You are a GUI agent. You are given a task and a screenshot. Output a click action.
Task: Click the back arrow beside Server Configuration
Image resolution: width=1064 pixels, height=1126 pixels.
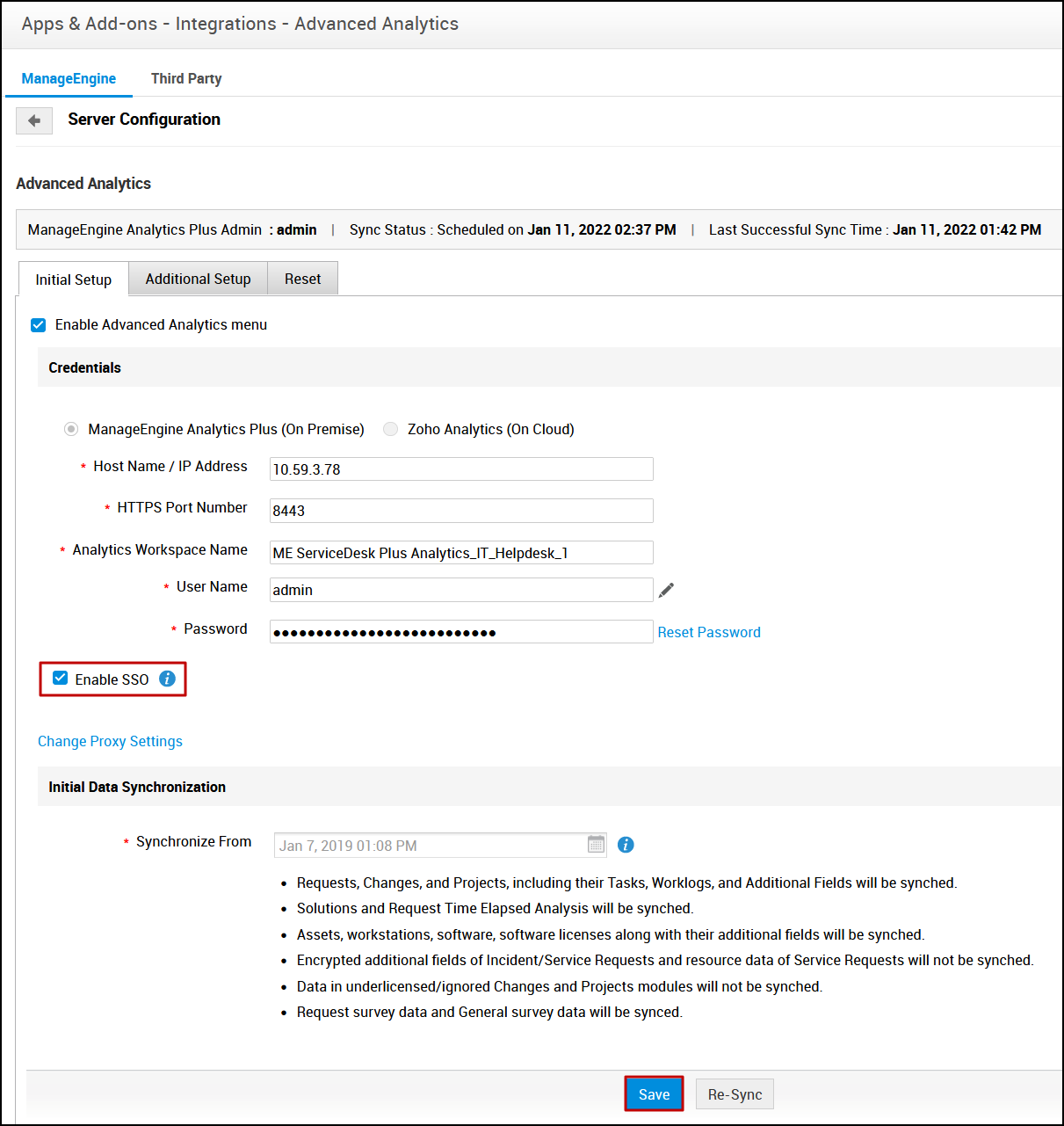coord(34,120)
